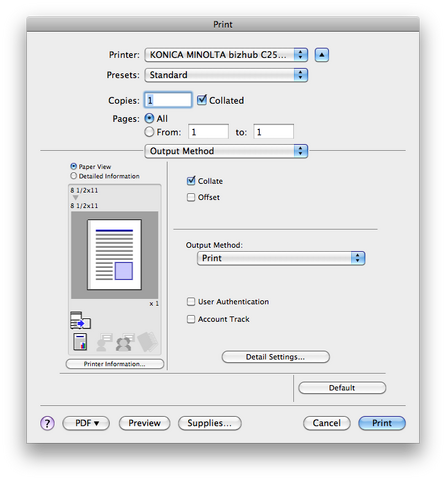This screenshot has height=480, width=446.
Task: Click in the Copies input field
Action: pyautogui.click(x=168, y=100)
